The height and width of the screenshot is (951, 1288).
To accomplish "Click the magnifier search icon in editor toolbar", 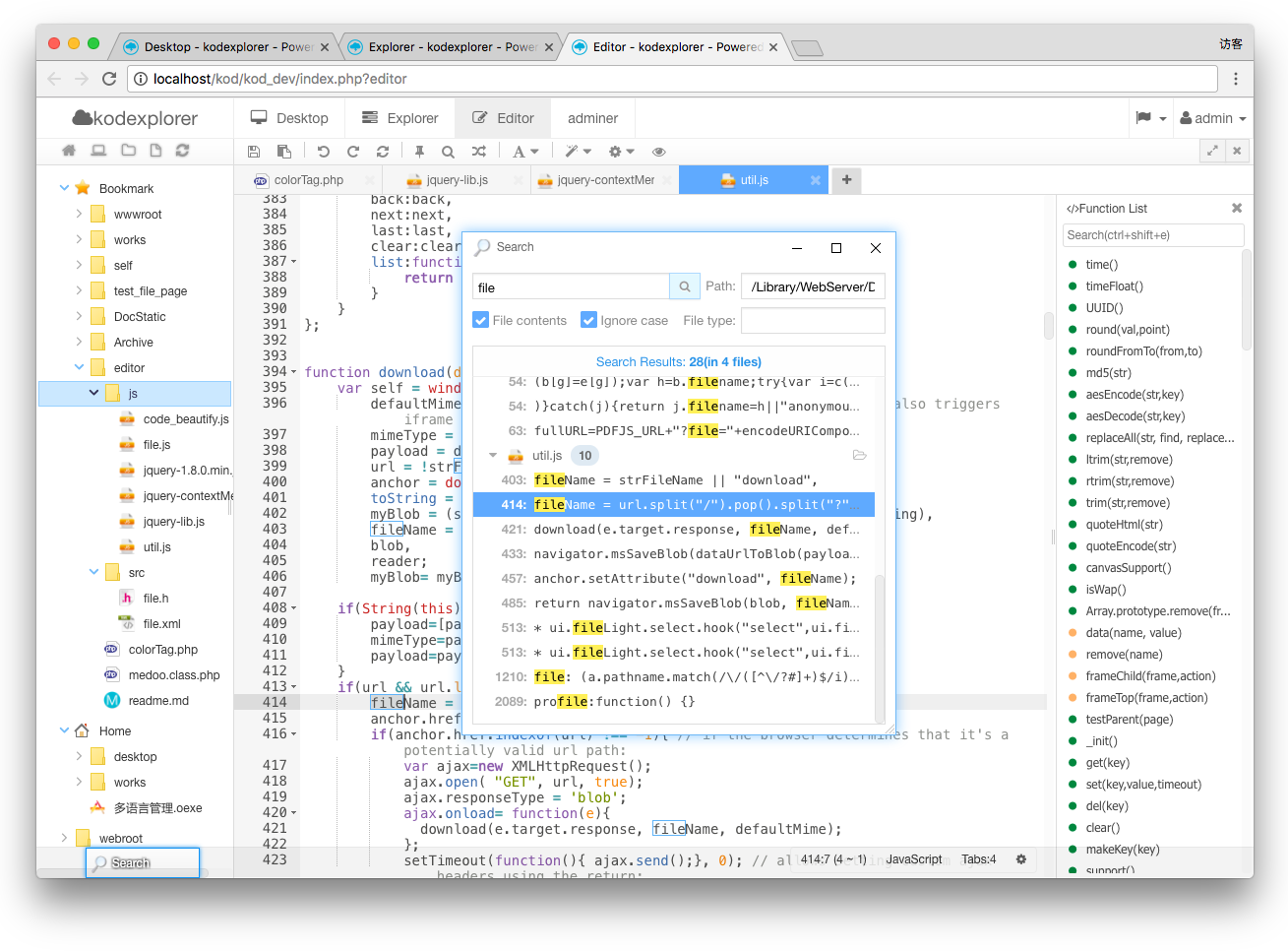I will (448, 152).
